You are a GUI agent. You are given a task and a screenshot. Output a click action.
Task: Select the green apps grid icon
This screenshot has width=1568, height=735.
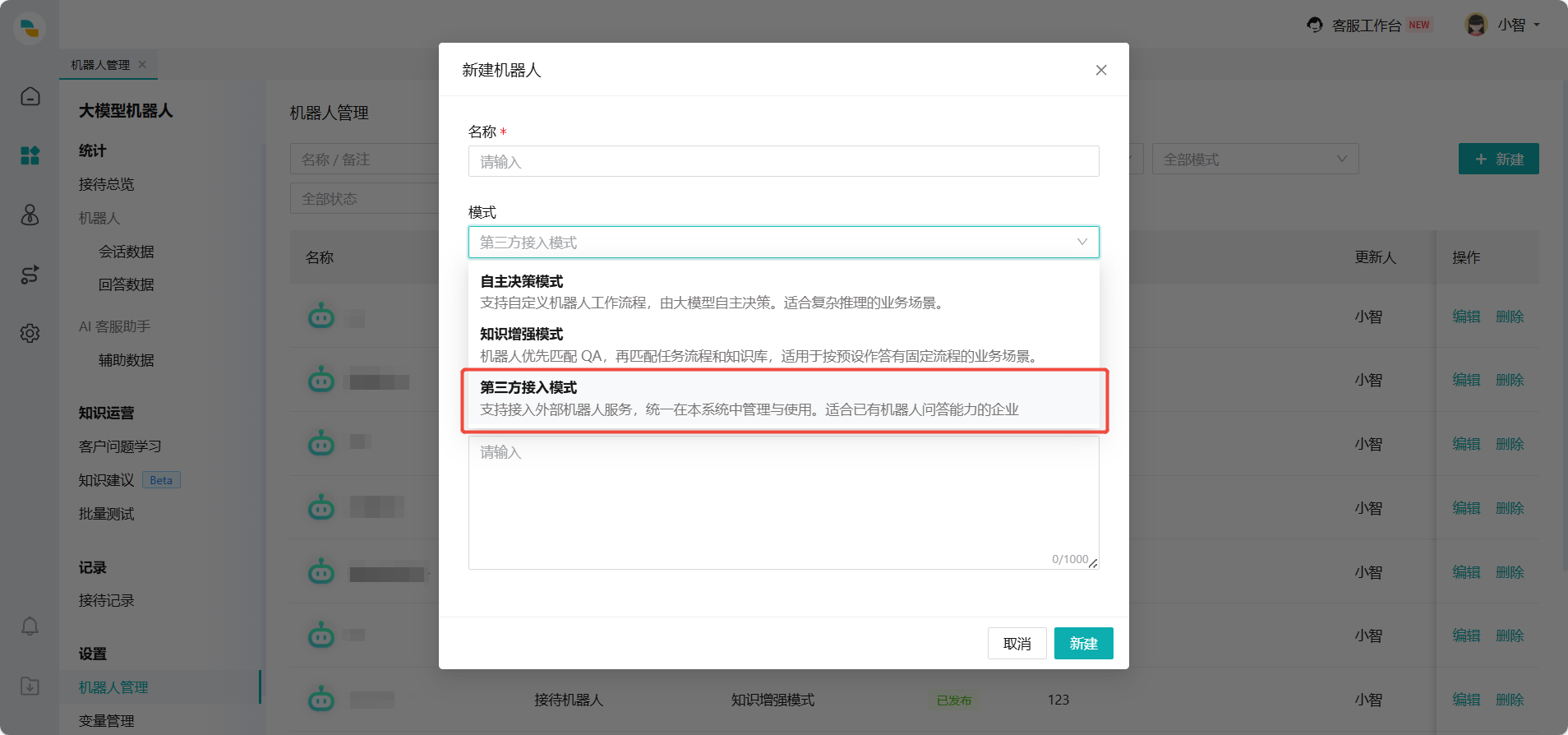coord(30,155)
